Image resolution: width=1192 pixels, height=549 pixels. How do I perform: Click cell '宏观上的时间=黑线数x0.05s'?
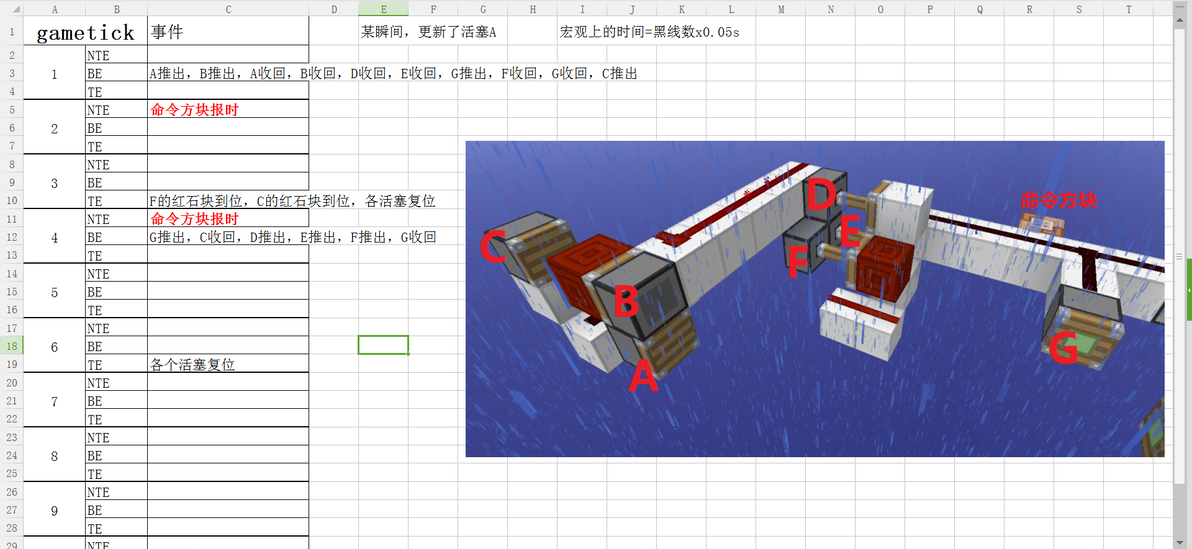click(x=649, y=33)
